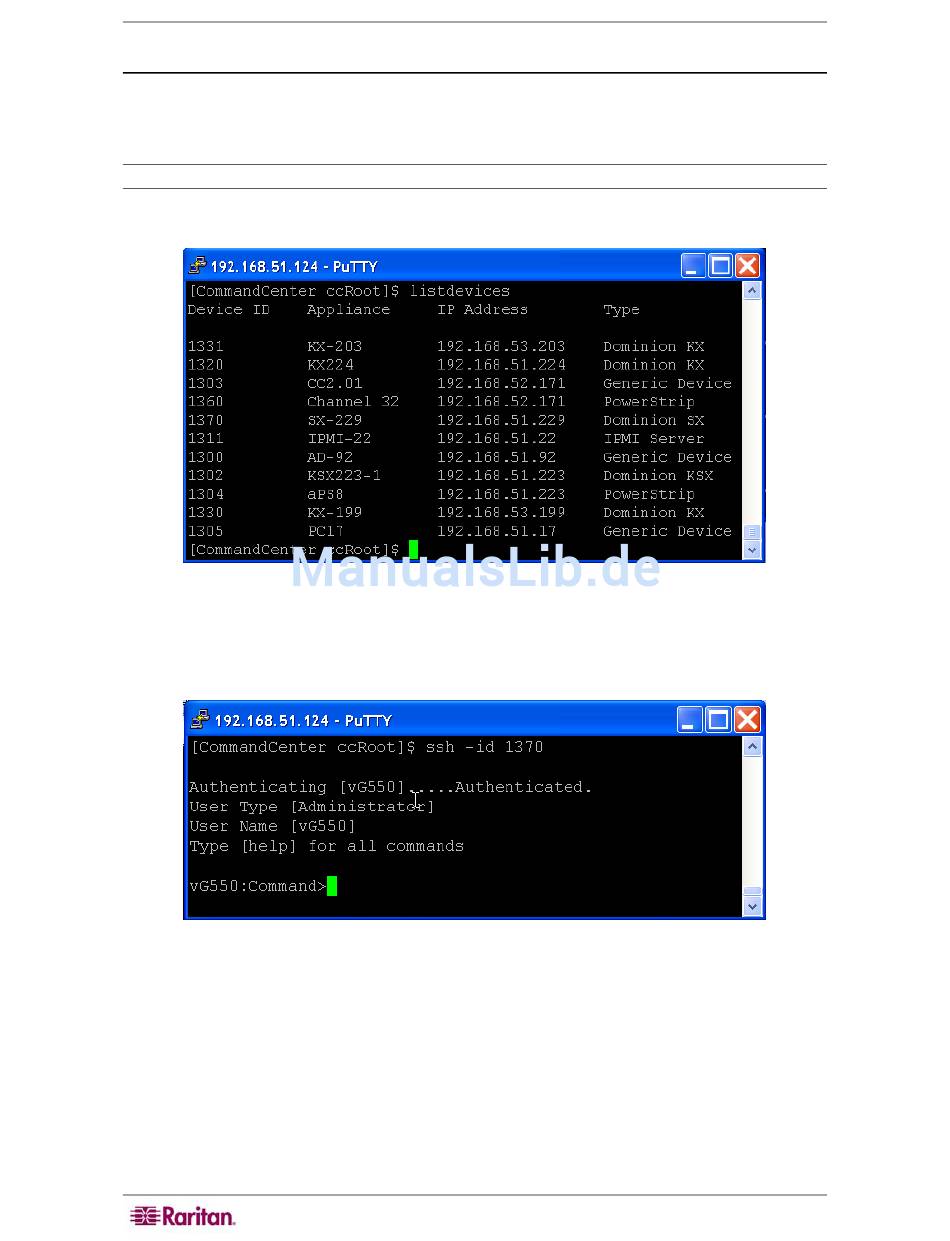Click type 'IPMI Server'
This screenshot has height=1241, width=950.
[654, 439]
